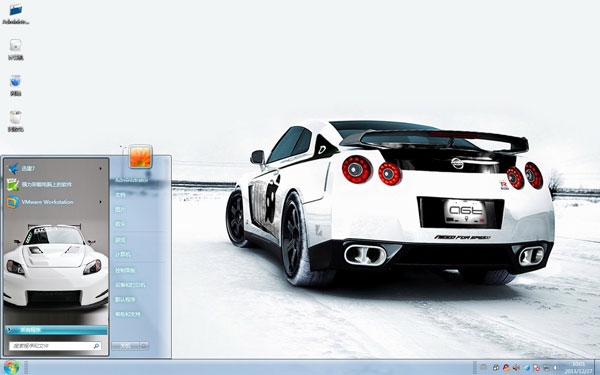Open the Computer desktop icon
600x375 pixels.
tap(15, 49)
